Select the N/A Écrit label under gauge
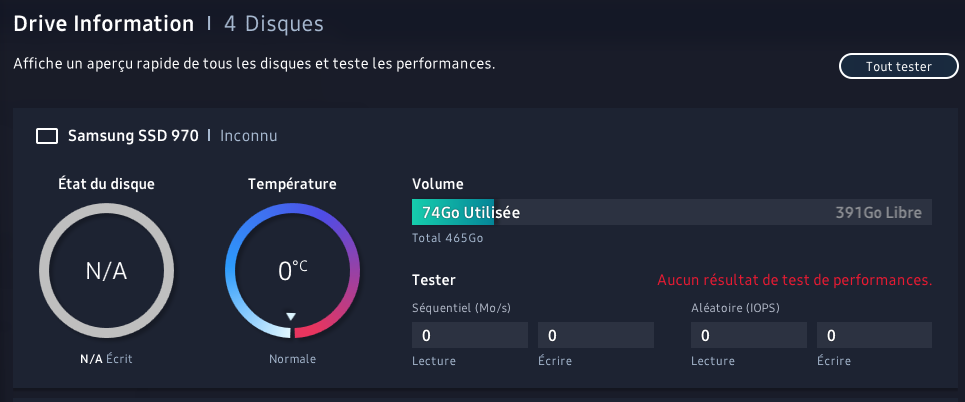965x402 pixels. pos(106,359)
